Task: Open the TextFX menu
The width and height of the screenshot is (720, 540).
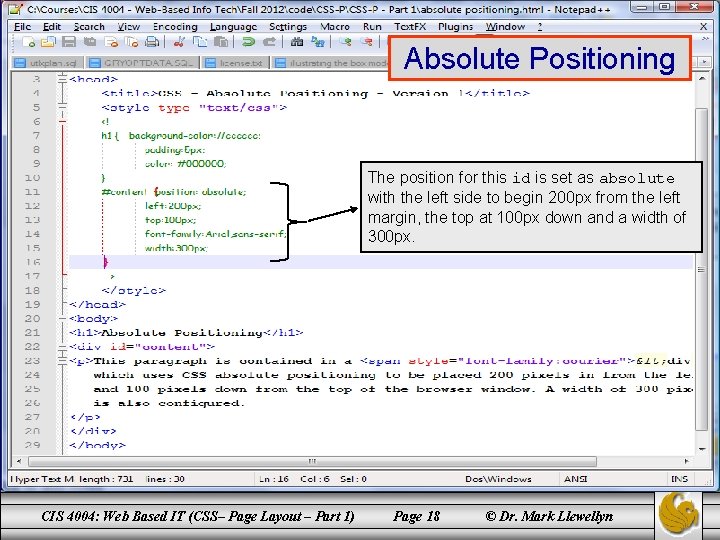Action: (x=410, y=27)
